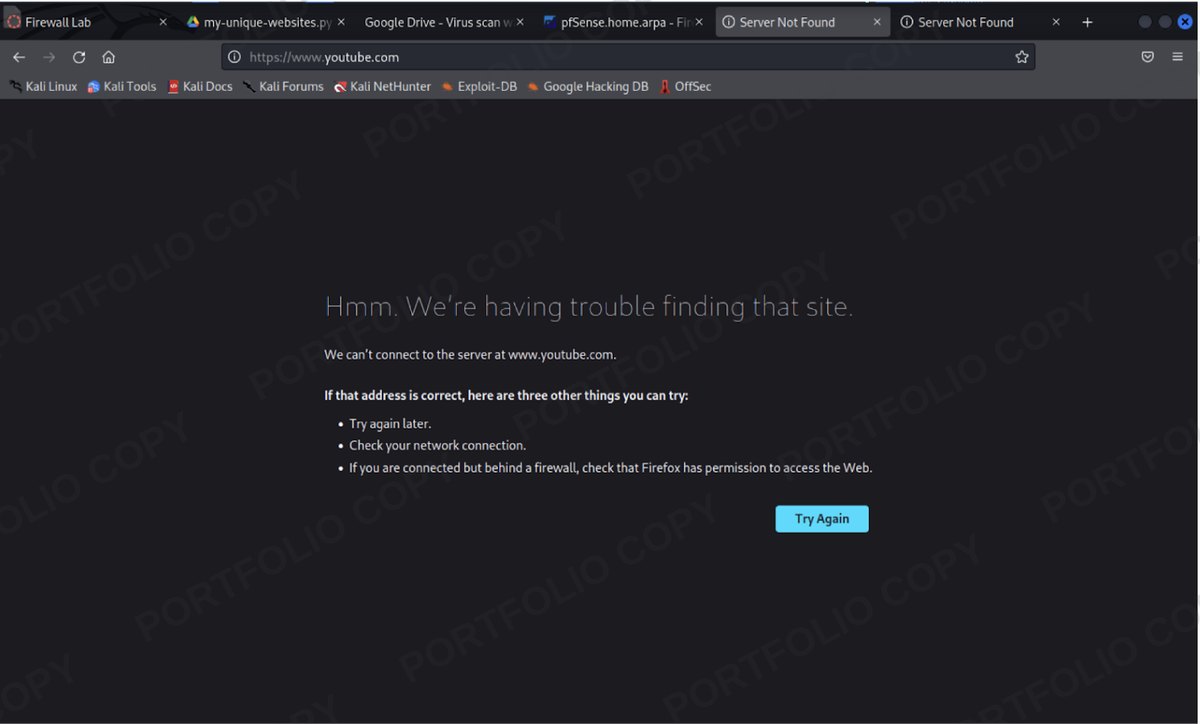Image resolution: width=1200 pixels, height=724 pixels.
Task: Close the active Server Not Found tab
Action: click(877, 22)
